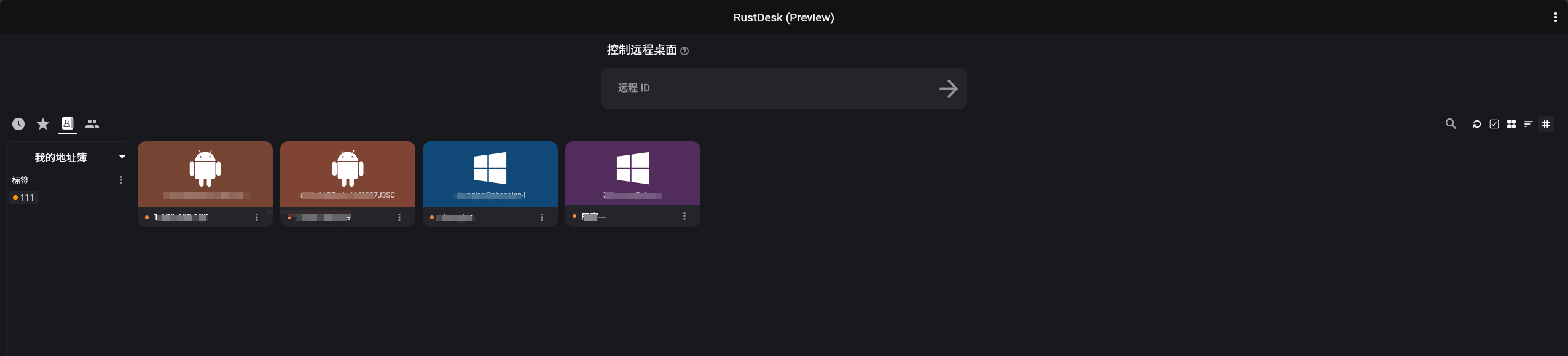Open the 标签 tags options menu
The height and width of the screenshot is (356, 1568).
[121, 180]
